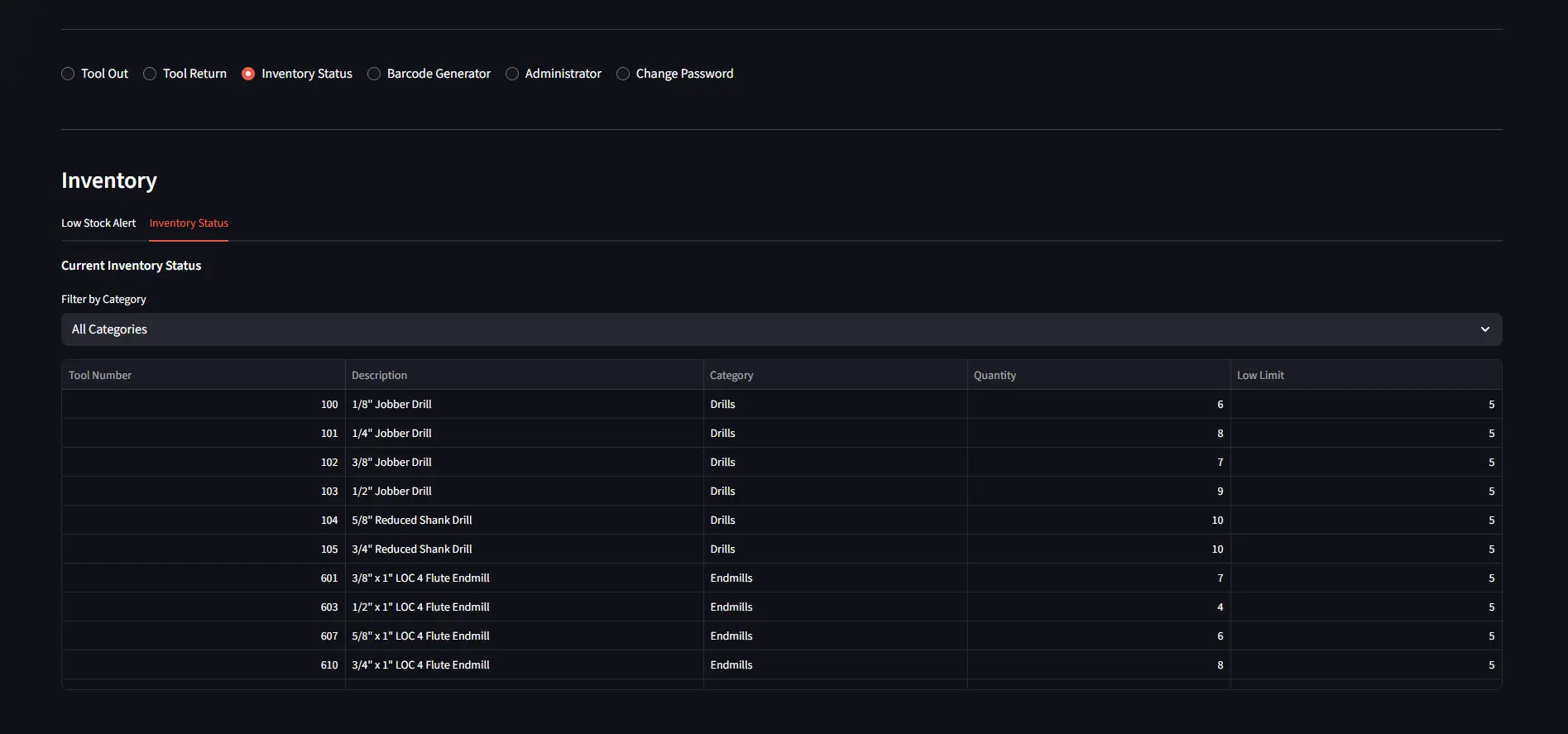The height and width of the screenshot is (734, 1568).
Task: Select the 1/8" Jobber Drill description cell
Action: click(x=392, y=405)
